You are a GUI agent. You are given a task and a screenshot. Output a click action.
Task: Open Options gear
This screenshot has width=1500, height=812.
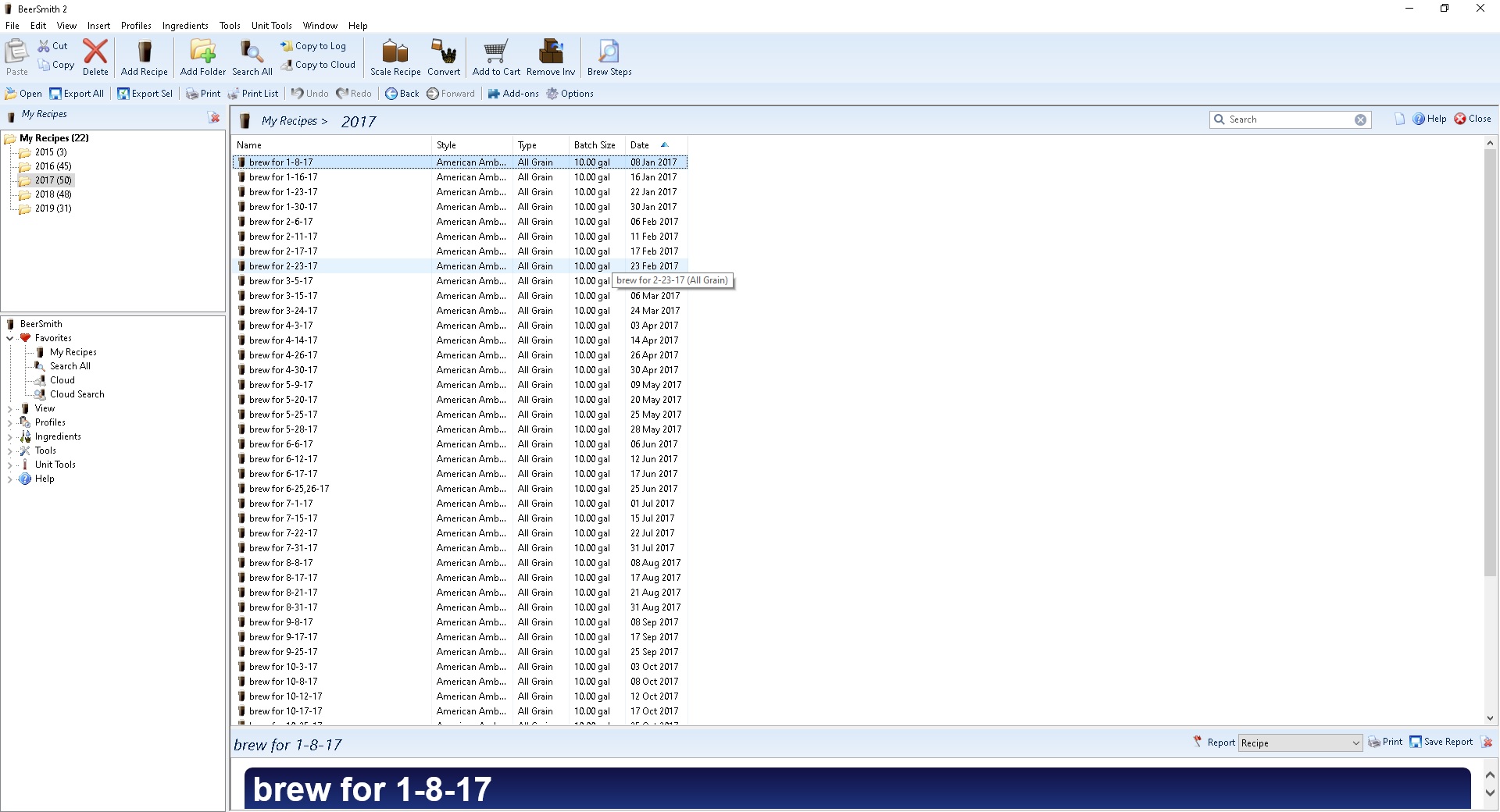click(570, 94)
